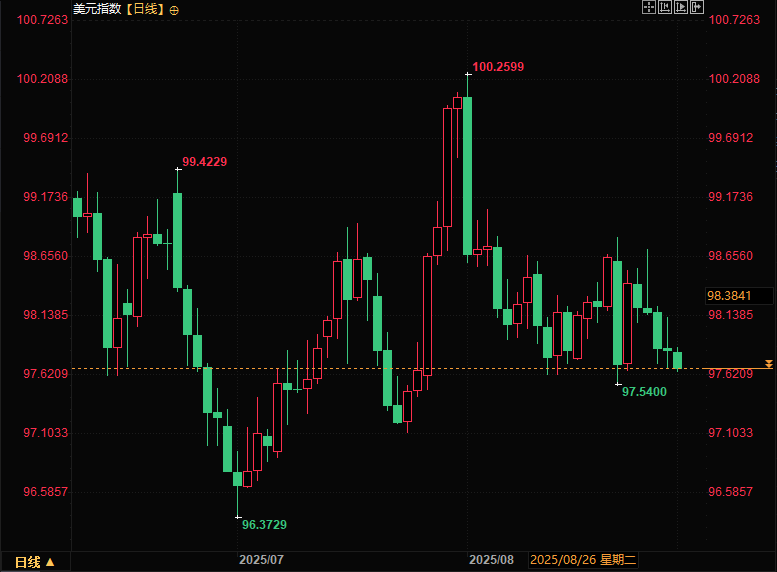Click the right axis 100.2088 value
The width and height of the screenshot is (777, 572).
[734, 79]
